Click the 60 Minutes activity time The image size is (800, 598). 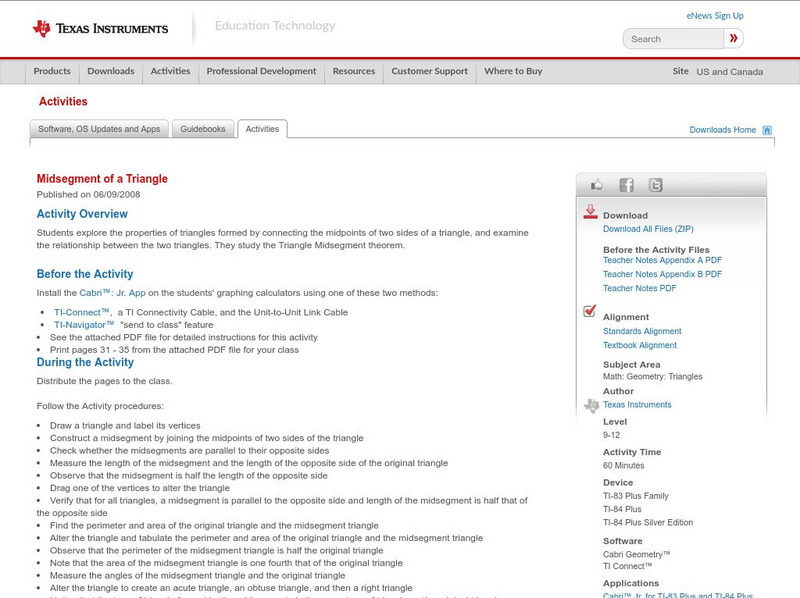pyautogui.click(x=623, y=465)
